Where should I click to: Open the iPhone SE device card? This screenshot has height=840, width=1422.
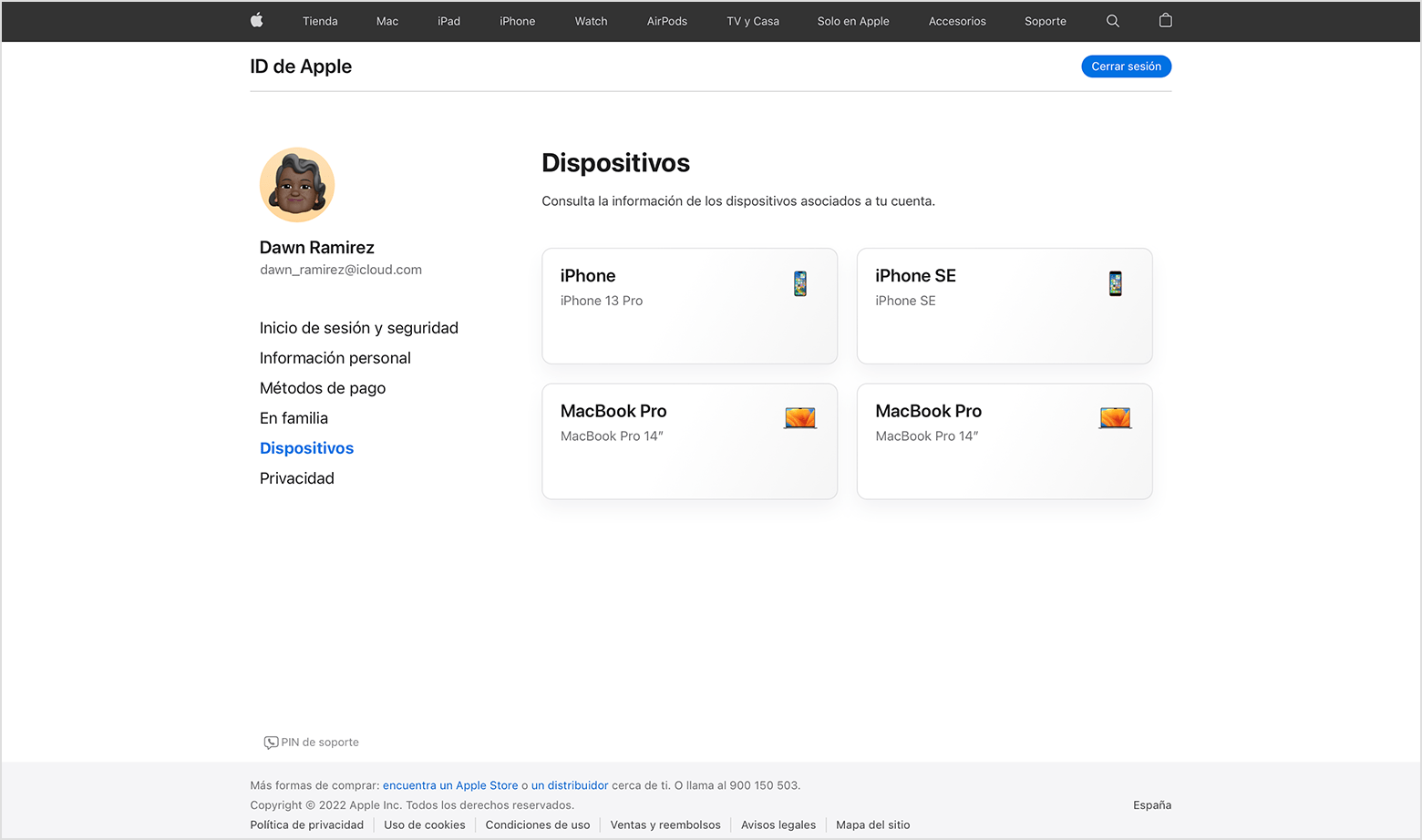pos(1005,306)
